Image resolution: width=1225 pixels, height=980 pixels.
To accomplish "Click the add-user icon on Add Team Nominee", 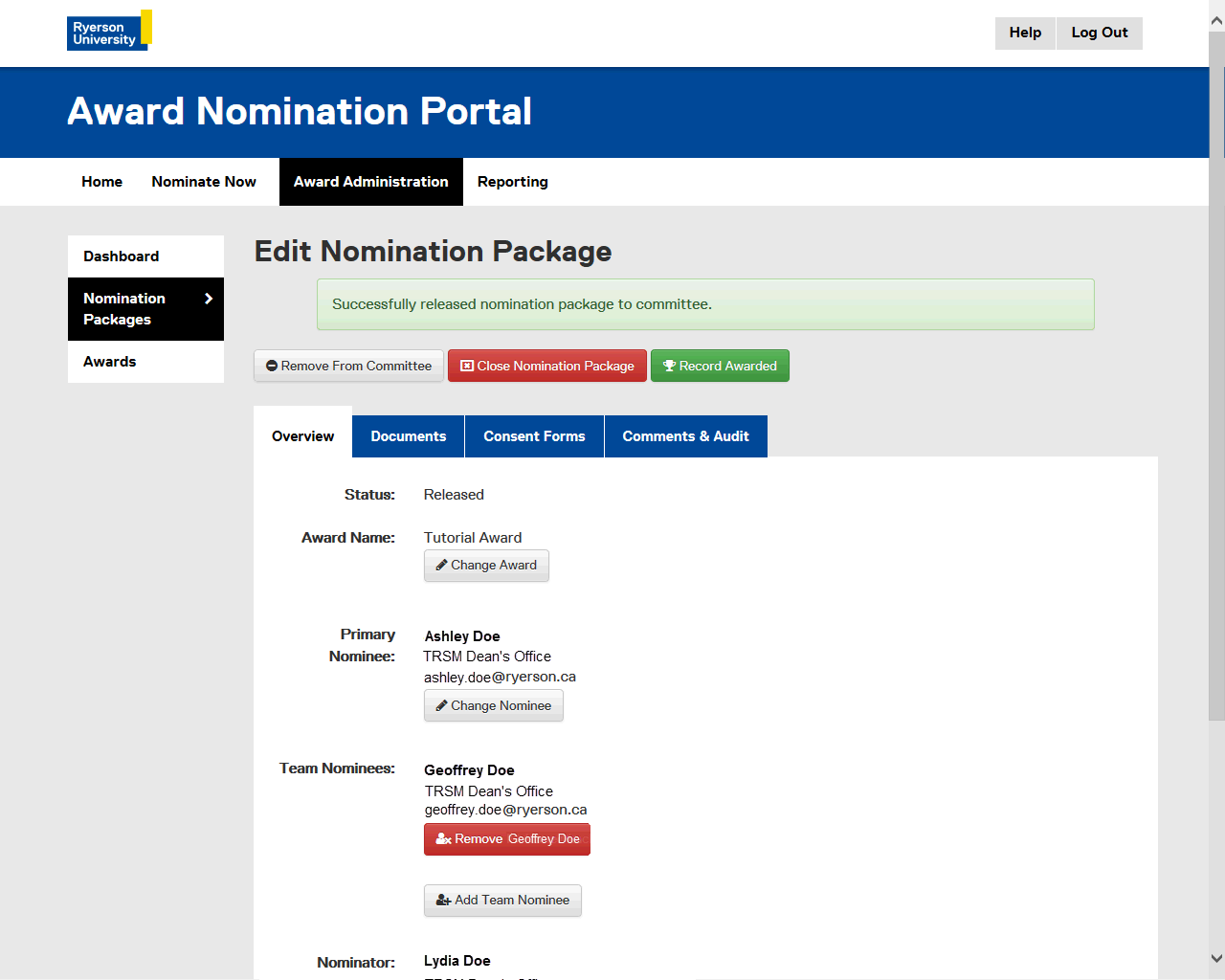I will (443, 901).
